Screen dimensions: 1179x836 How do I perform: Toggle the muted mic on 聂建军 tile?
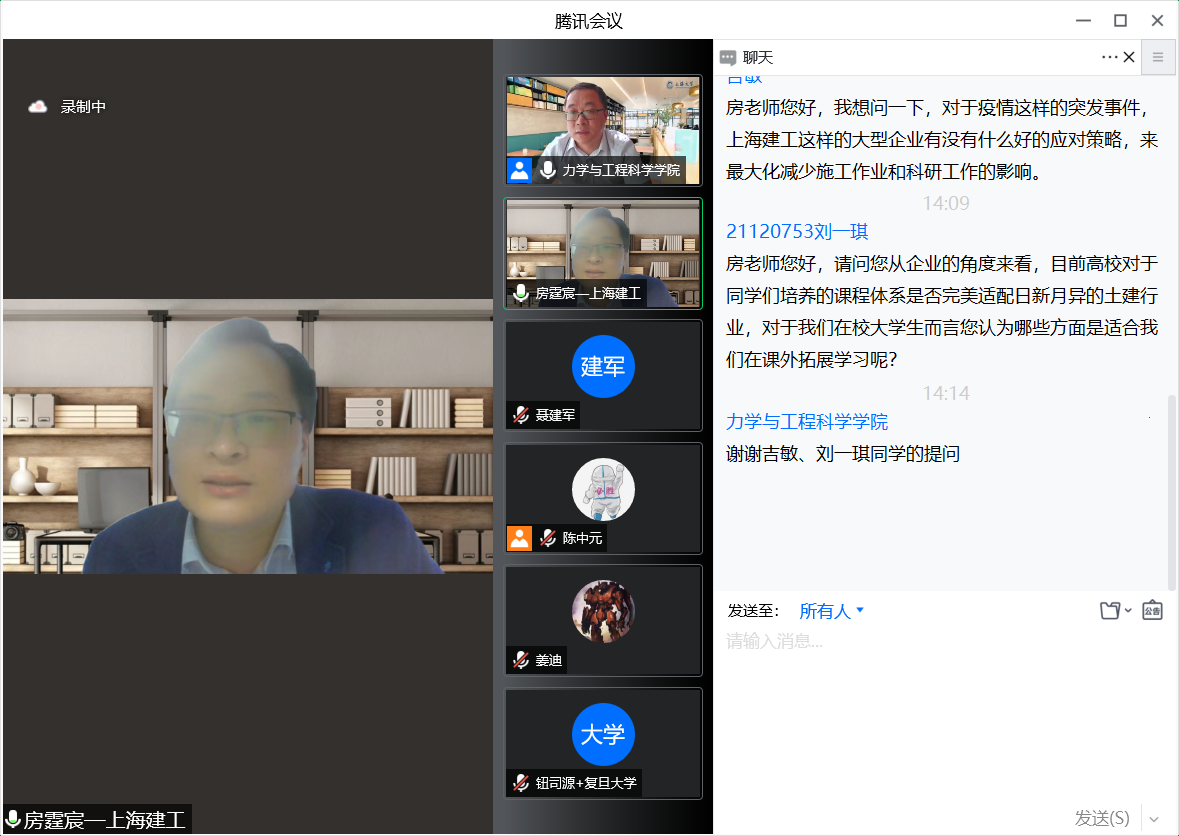(x=521, y=415)
